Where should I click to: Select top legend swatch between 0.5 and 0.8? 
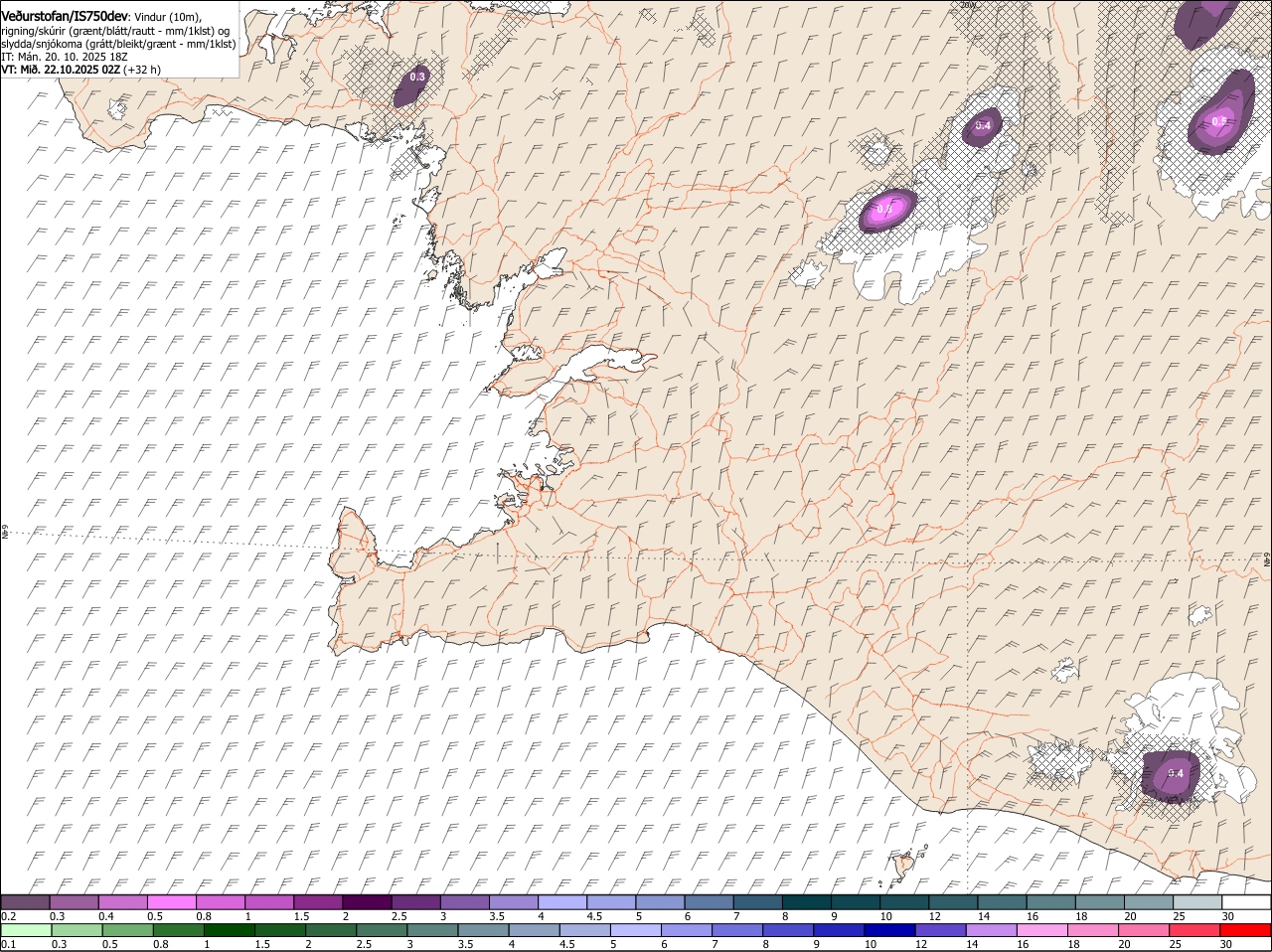click(x=172, y=901)
